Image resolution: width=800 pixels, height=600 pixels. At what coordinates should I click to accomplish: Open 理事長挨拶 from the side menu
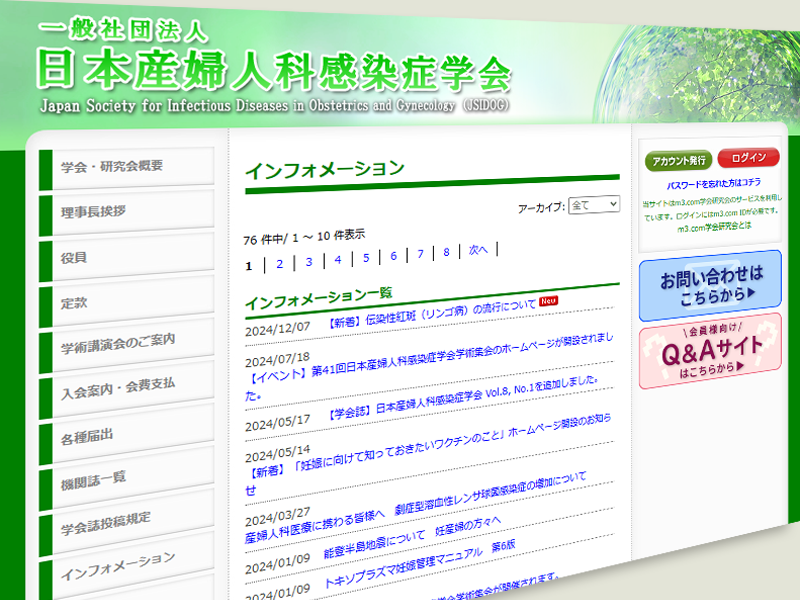tap(93, 211)
